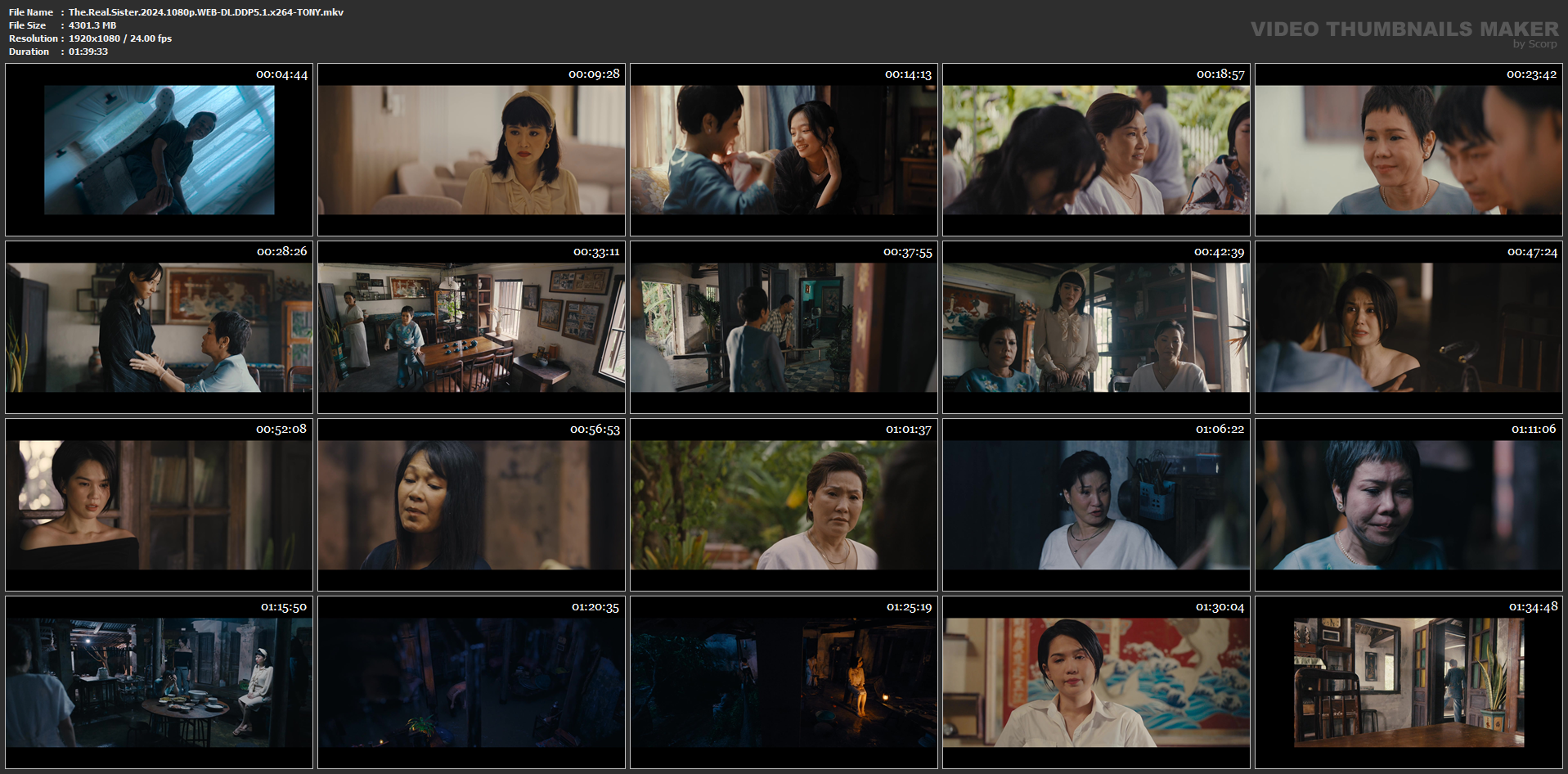The image size is (1568, 774).
Task: Click the 01:11:06 timestamp text
Action: point(1534,430)
